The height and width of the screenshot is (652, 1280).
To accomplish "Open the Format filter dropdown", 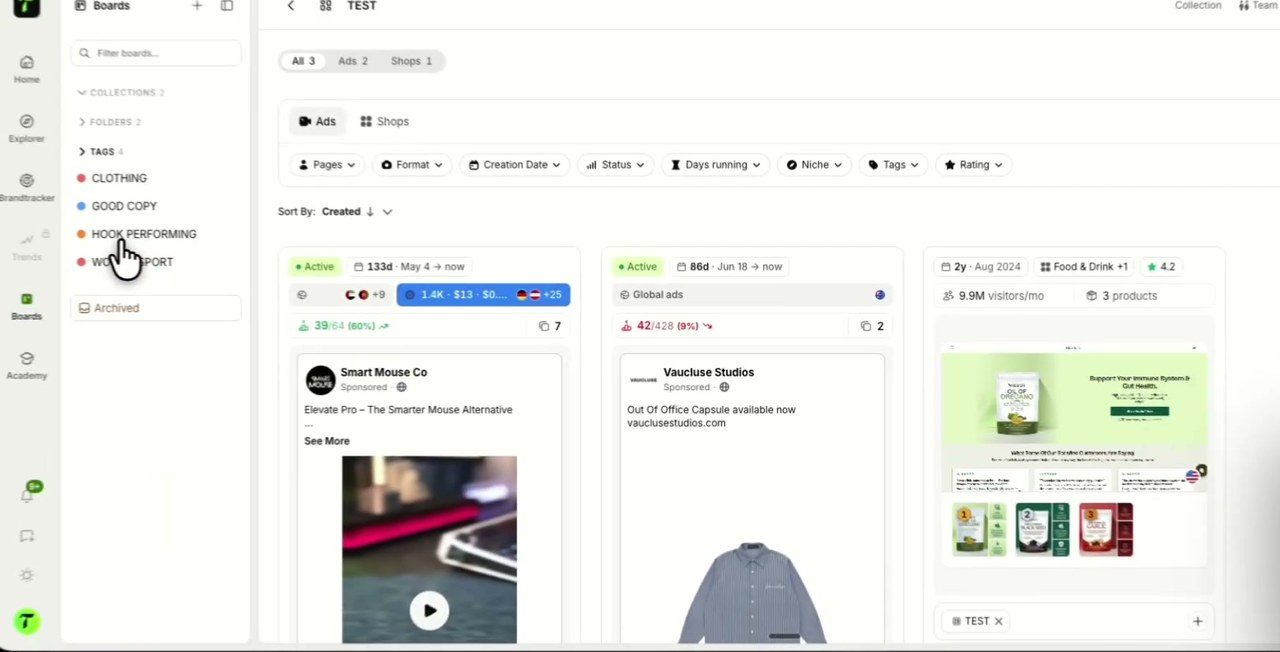I will 412,165.
